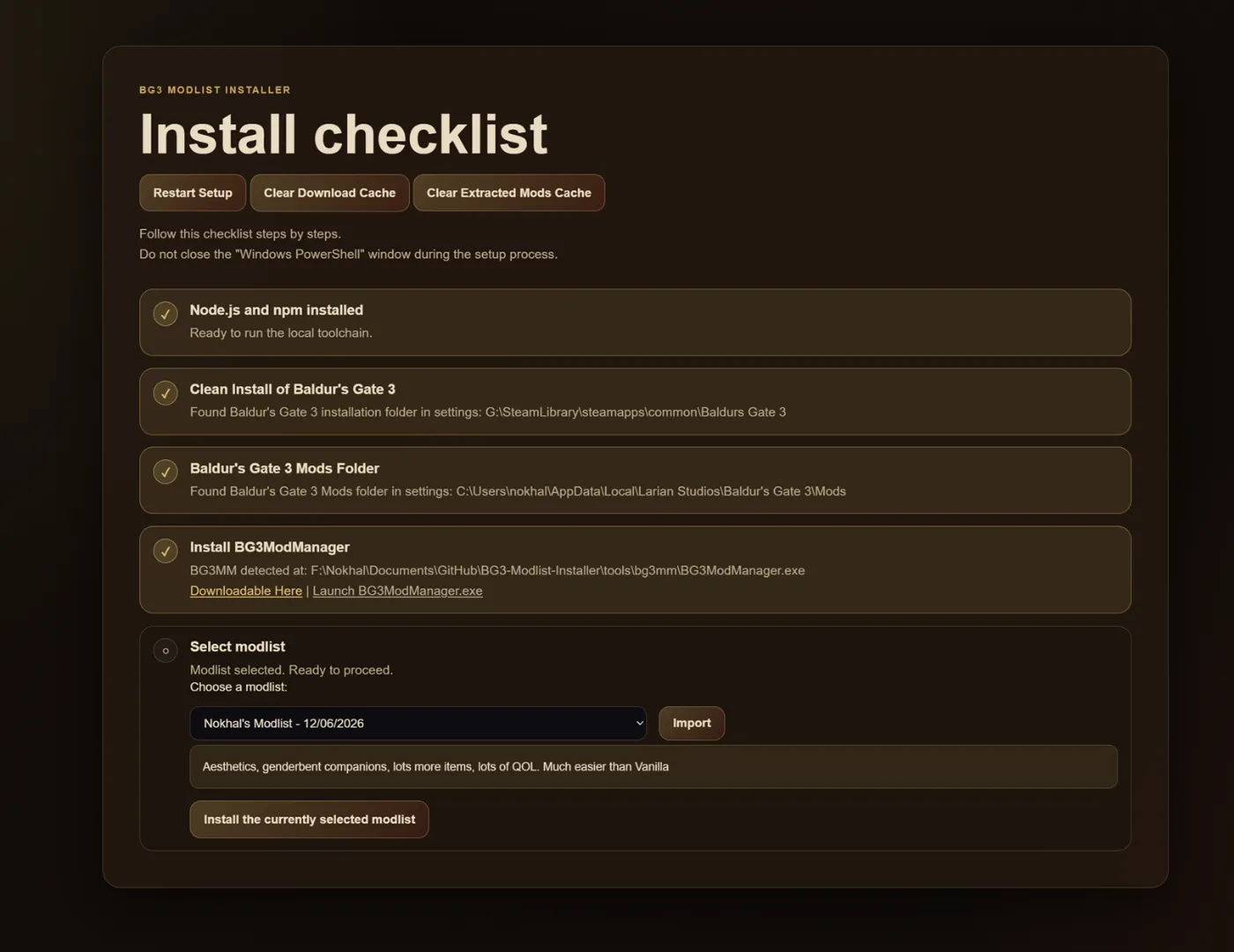The width and height of the screenshot is (1234, 952).
Task: Click the 'Do not close Windows PowerShell' notice
Action: (x=348, y=254)
